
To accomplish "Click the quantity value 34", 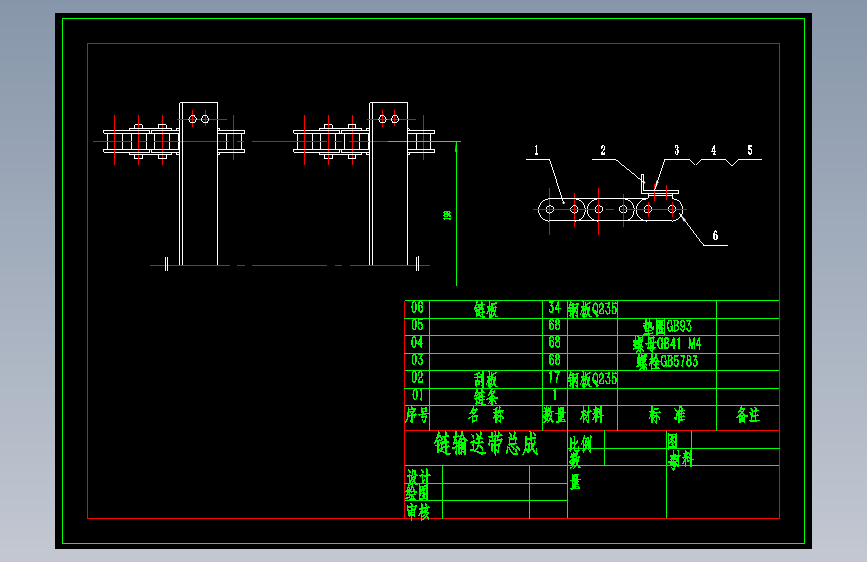I will [x=554, y=308].
